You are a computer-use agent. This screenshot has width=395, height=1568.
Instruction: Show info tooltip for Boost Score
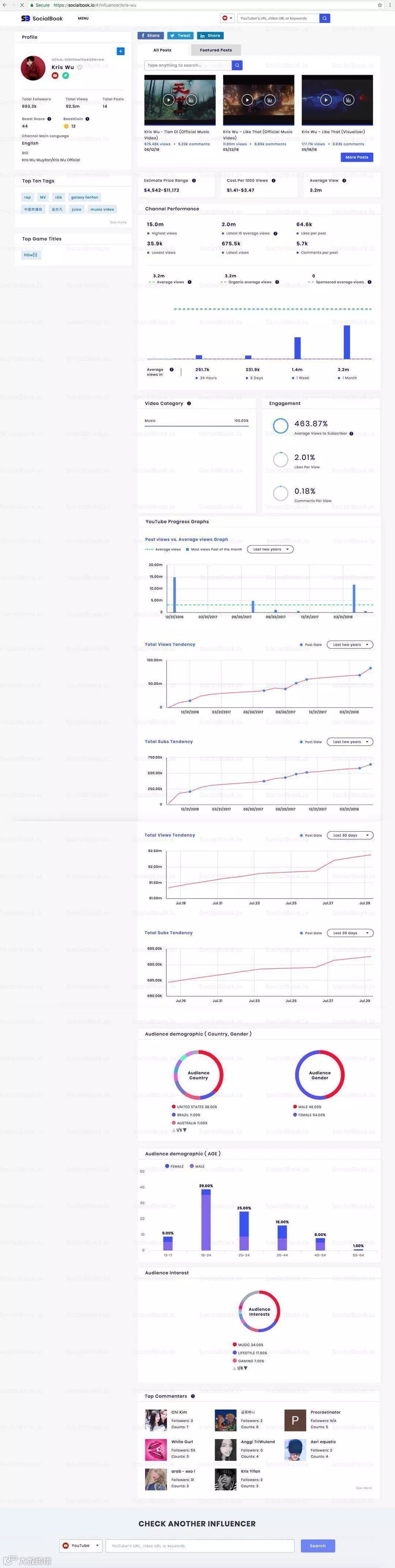(x=49, y=119)
